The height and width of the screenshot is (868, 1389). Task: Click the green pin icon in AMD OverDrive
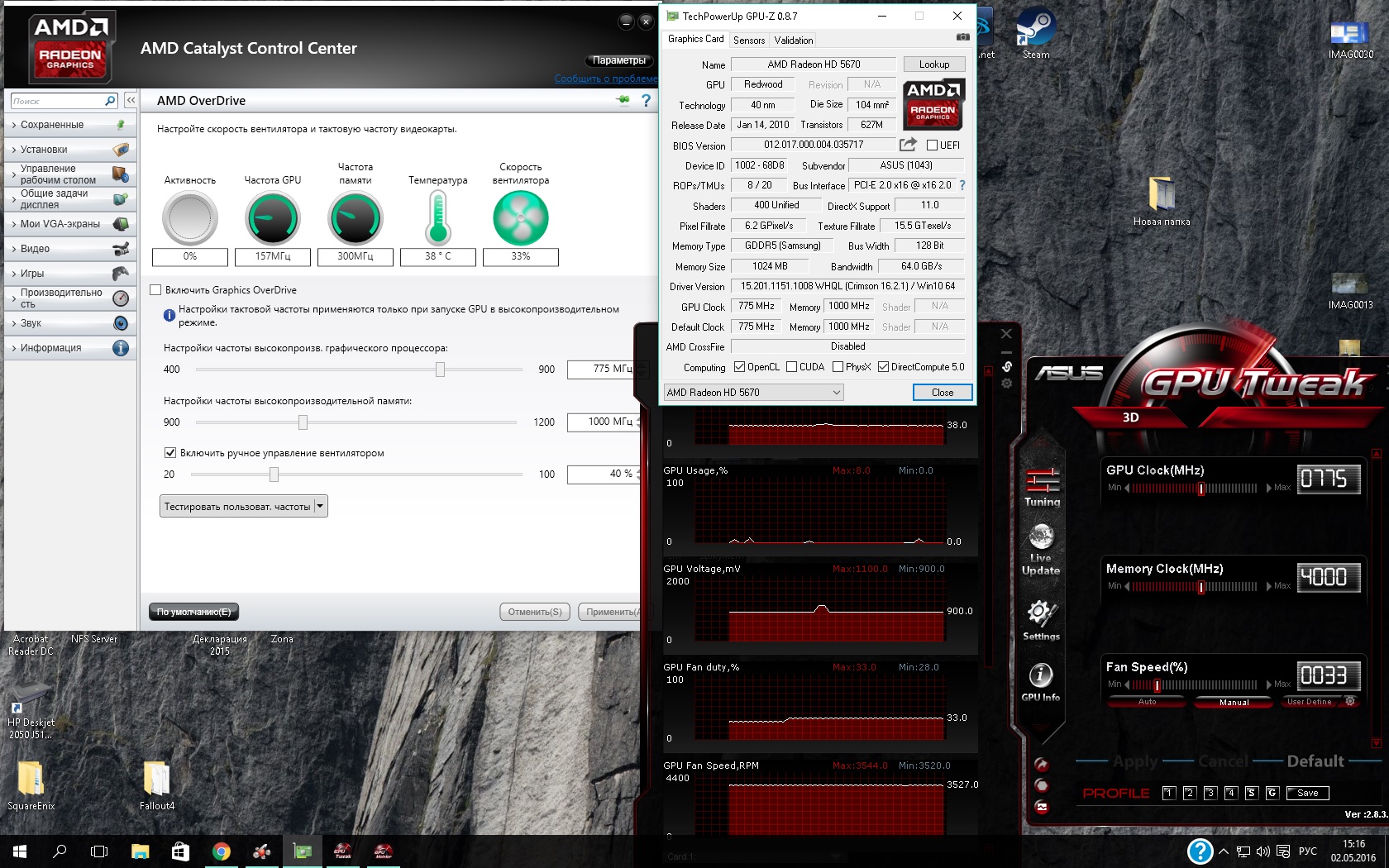(623, 100)
